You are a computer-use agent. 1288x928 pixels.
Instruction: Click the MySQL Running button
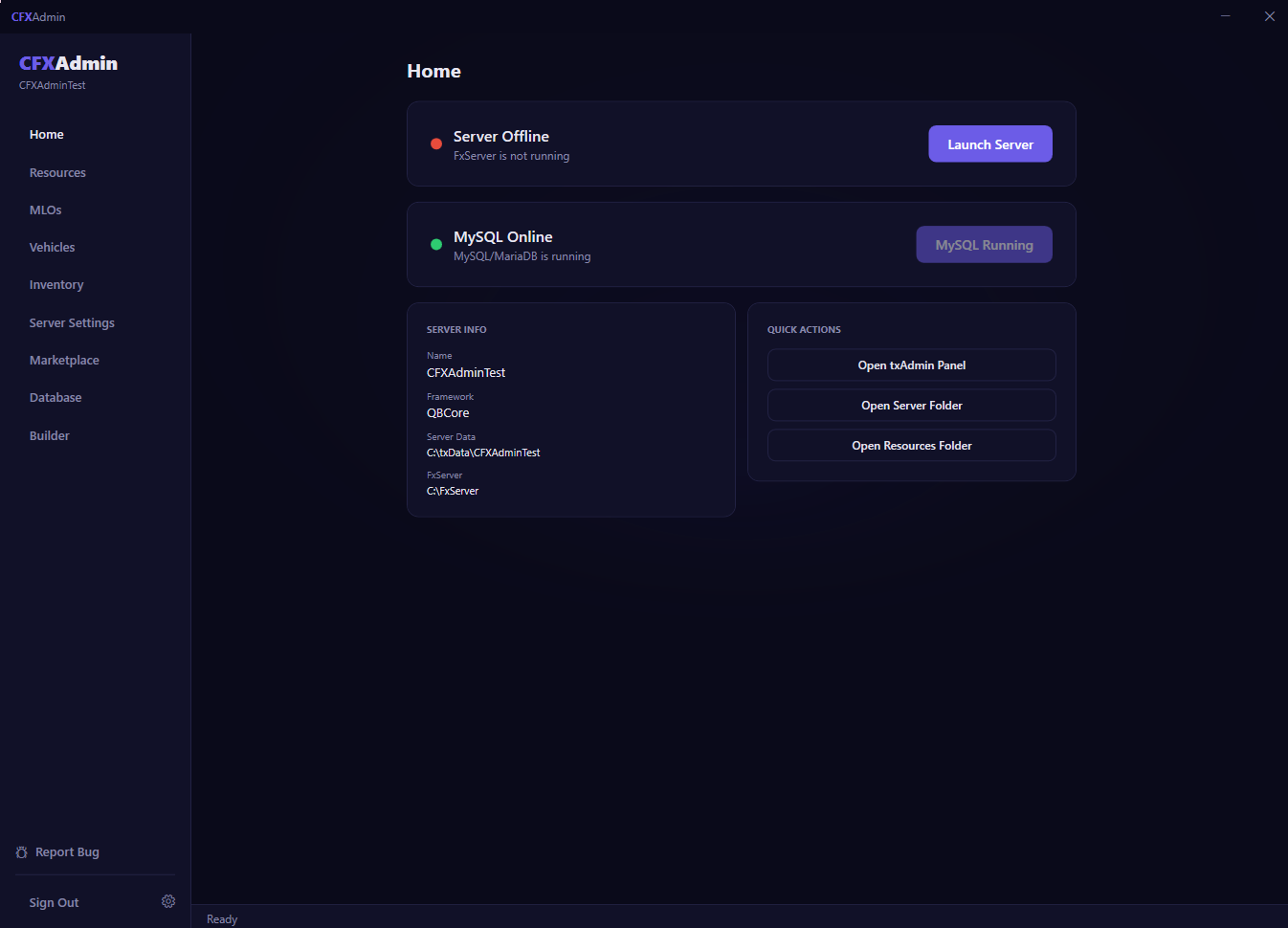984,245
